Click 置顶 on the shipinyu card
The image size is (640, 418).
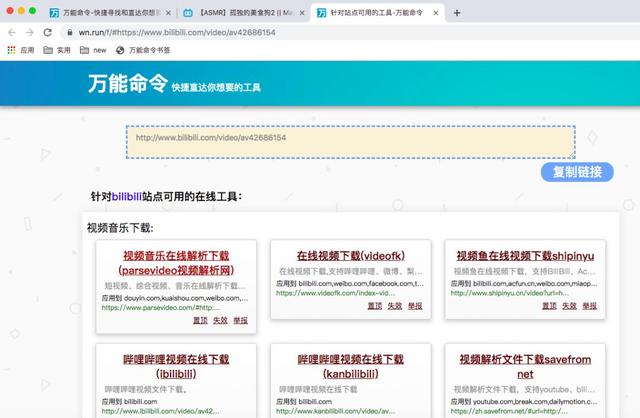pos(549,306)
